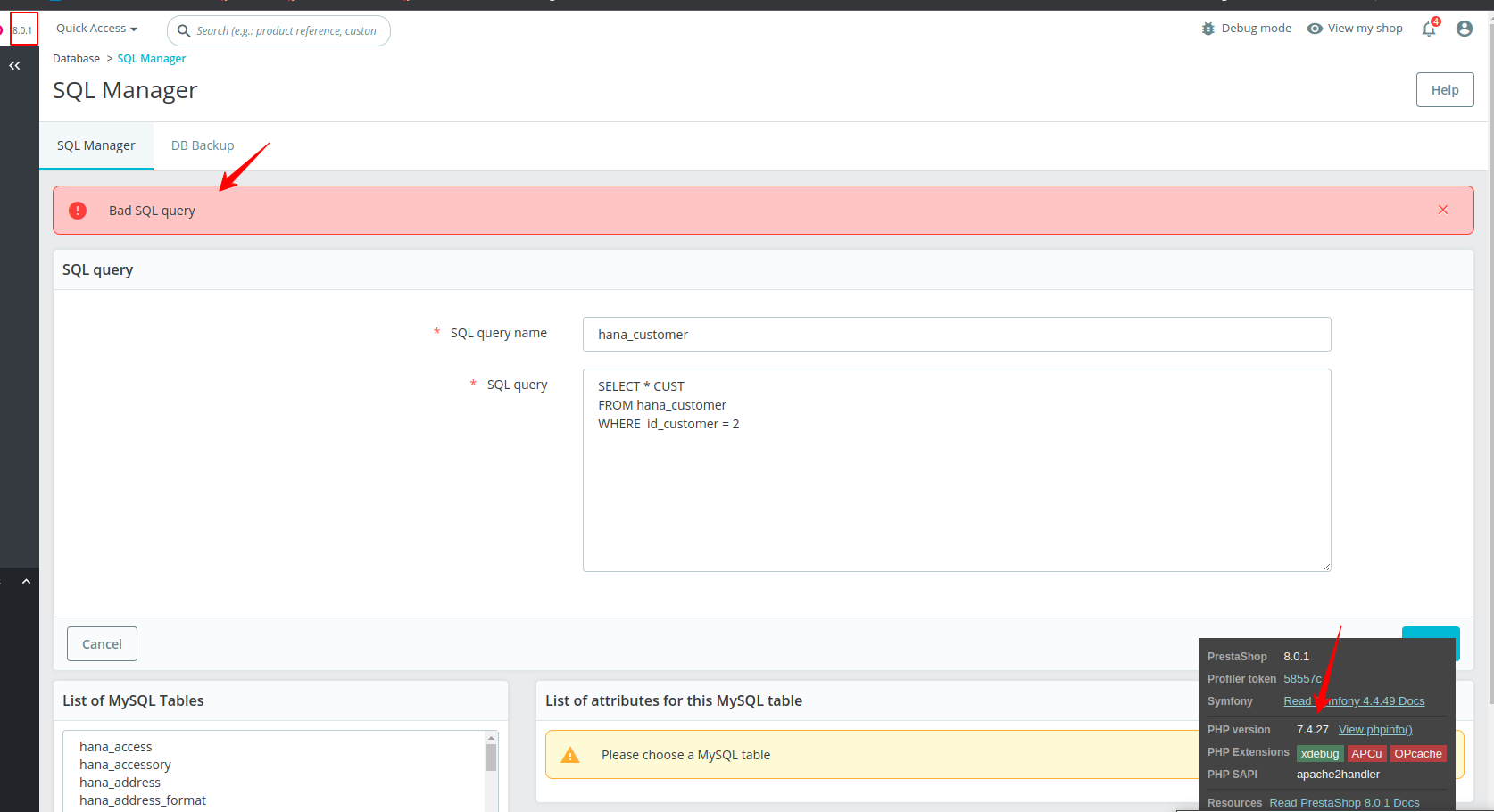The image size is (1494, 812).
Task: Open the Quick Access dropdown
Action: click(x=95, y=28)
